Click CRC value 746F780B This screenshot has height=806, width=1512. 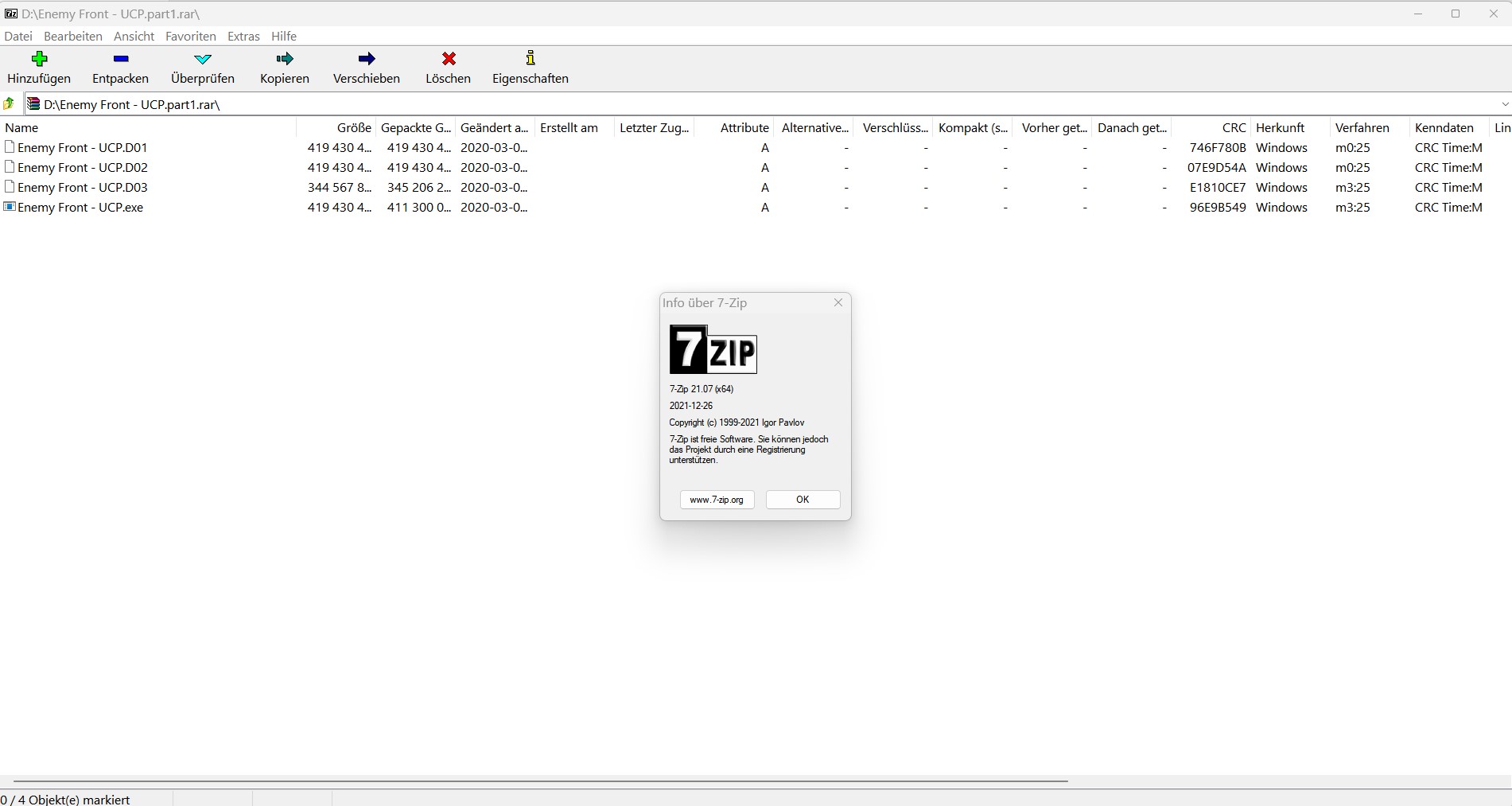1218,147
